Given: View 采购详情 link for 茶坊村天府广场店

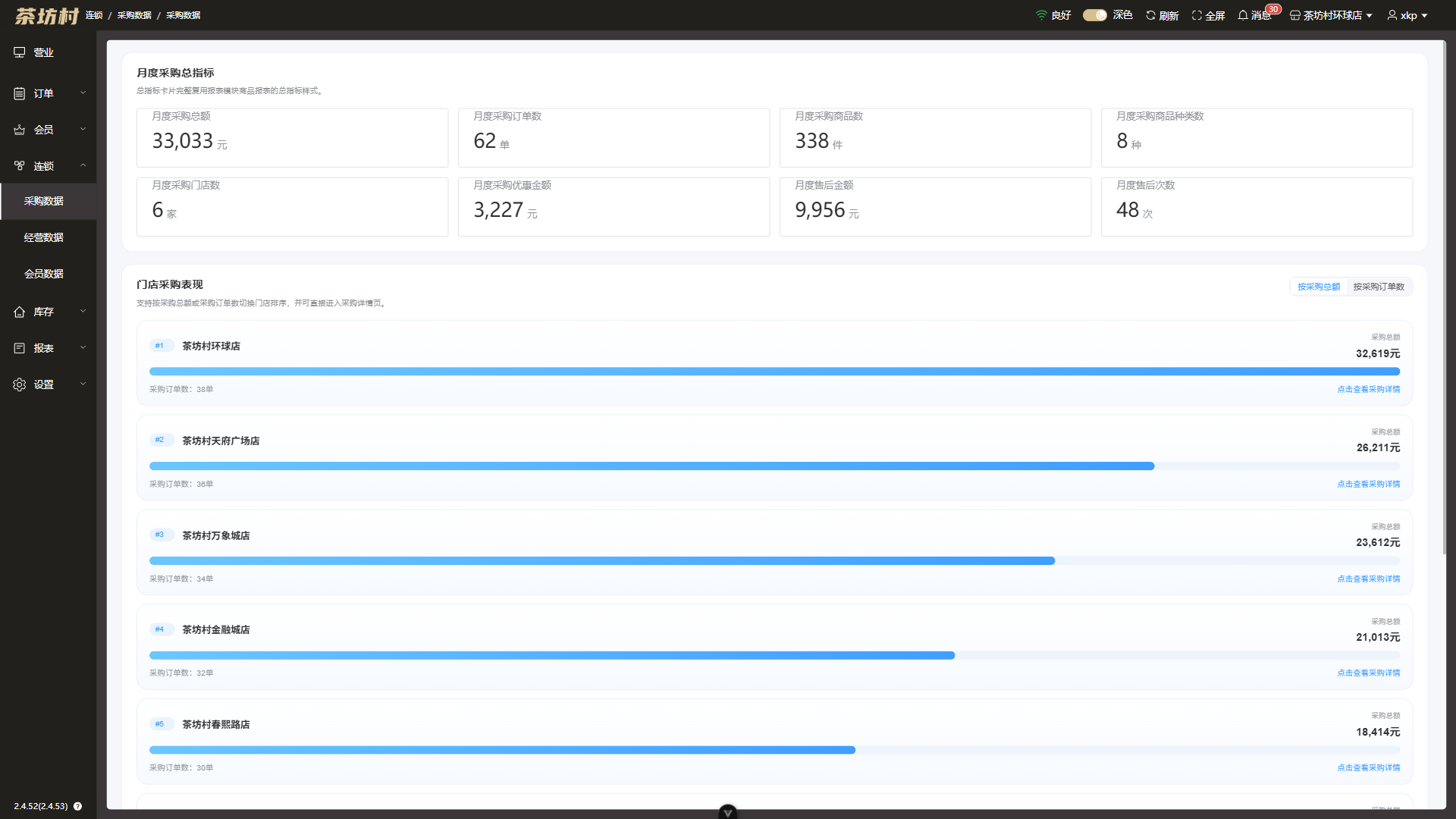Looking at the screenshot, I should 1369,484.
